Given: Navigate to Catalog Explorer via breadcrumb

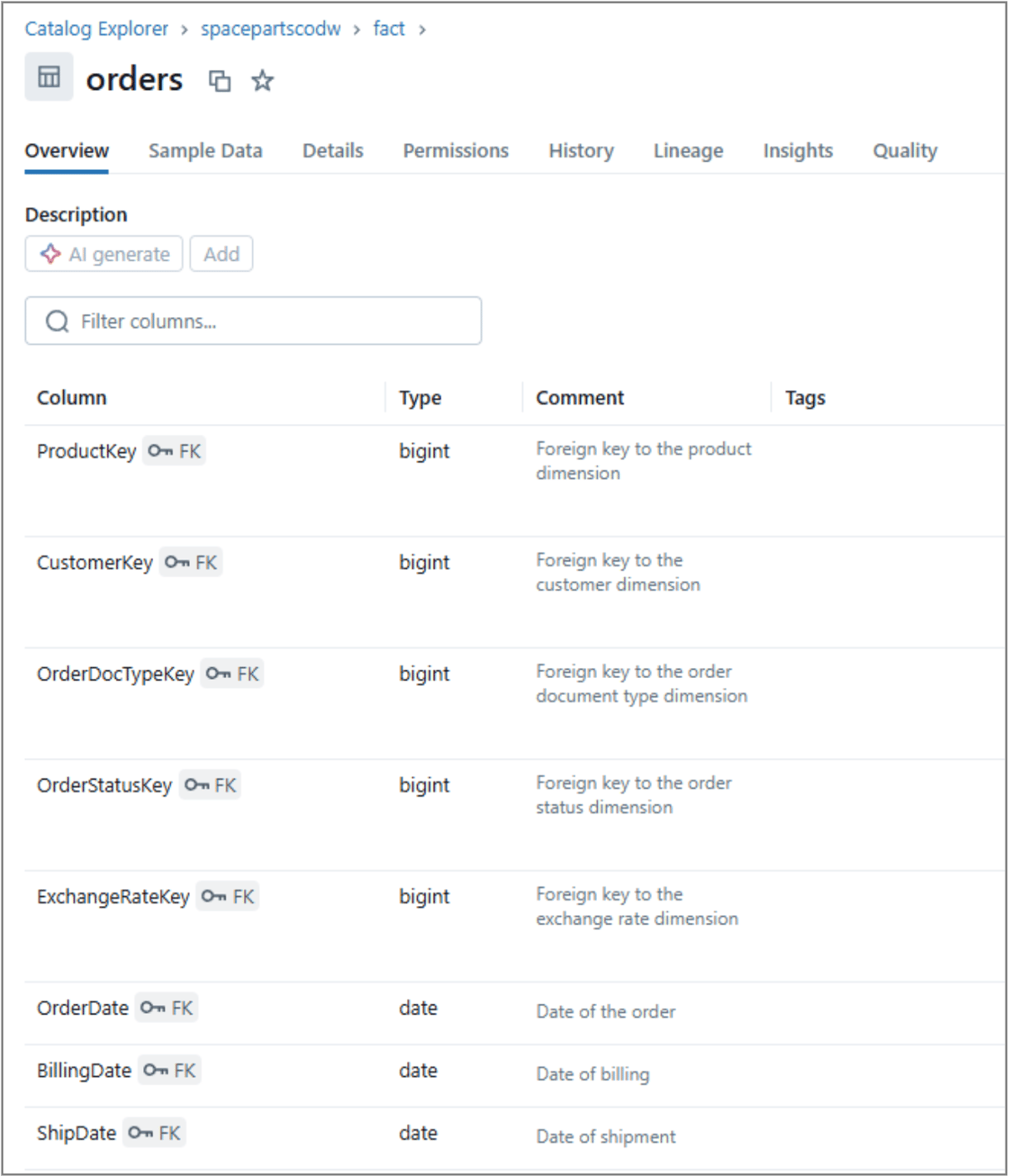Looking at the screenshot, I should pos(96,29).
